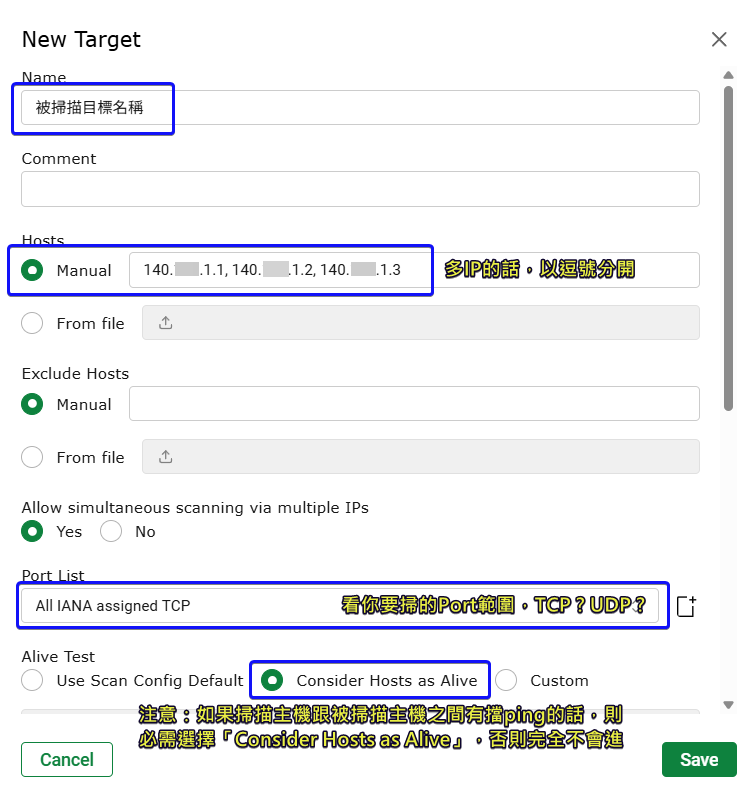Click upload icon in Hosts file field
The image size is (754, 790).
(x=166, y=323)
